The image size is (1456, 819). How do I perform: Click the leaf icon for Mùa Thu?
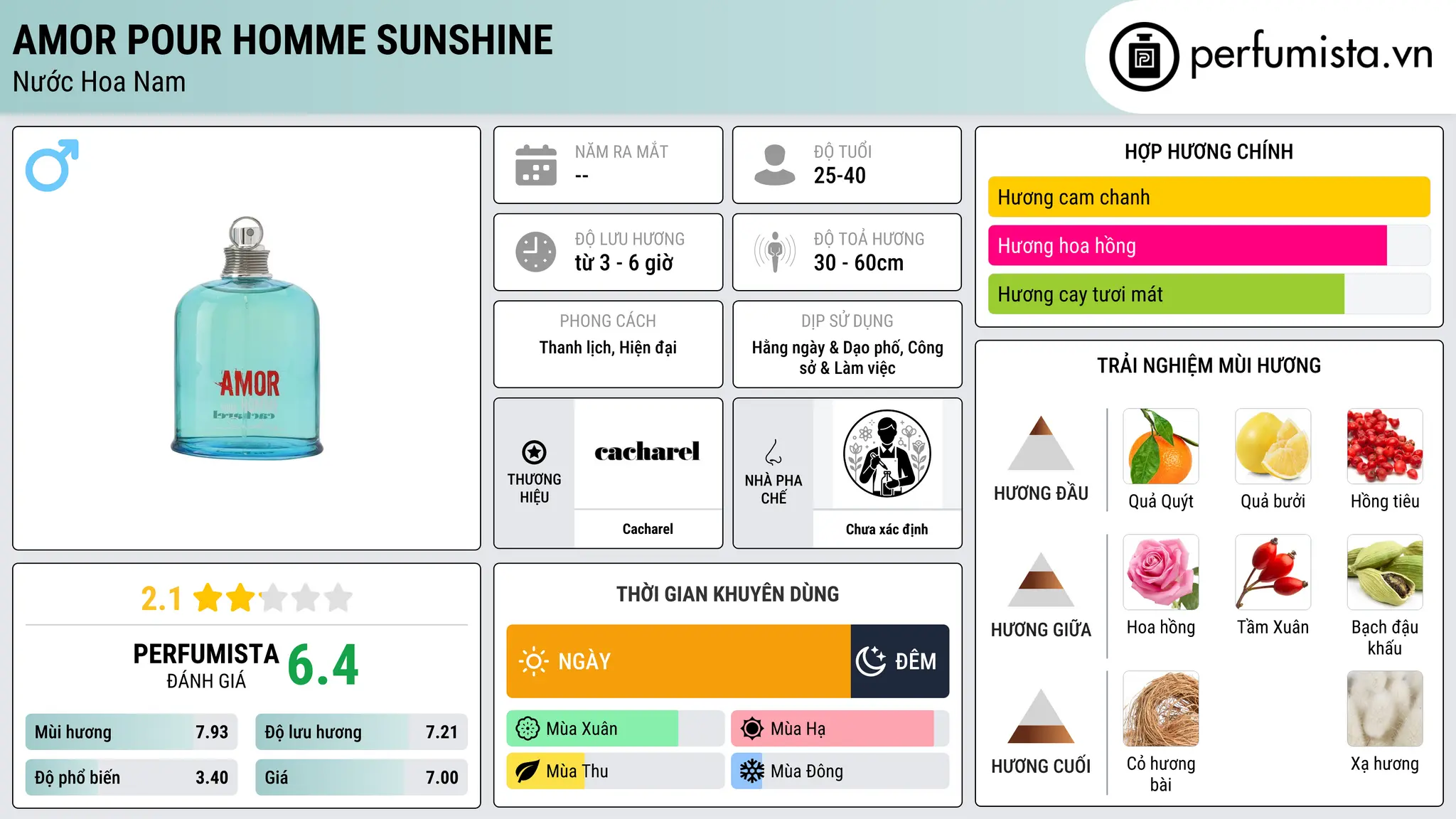(528, 771)
